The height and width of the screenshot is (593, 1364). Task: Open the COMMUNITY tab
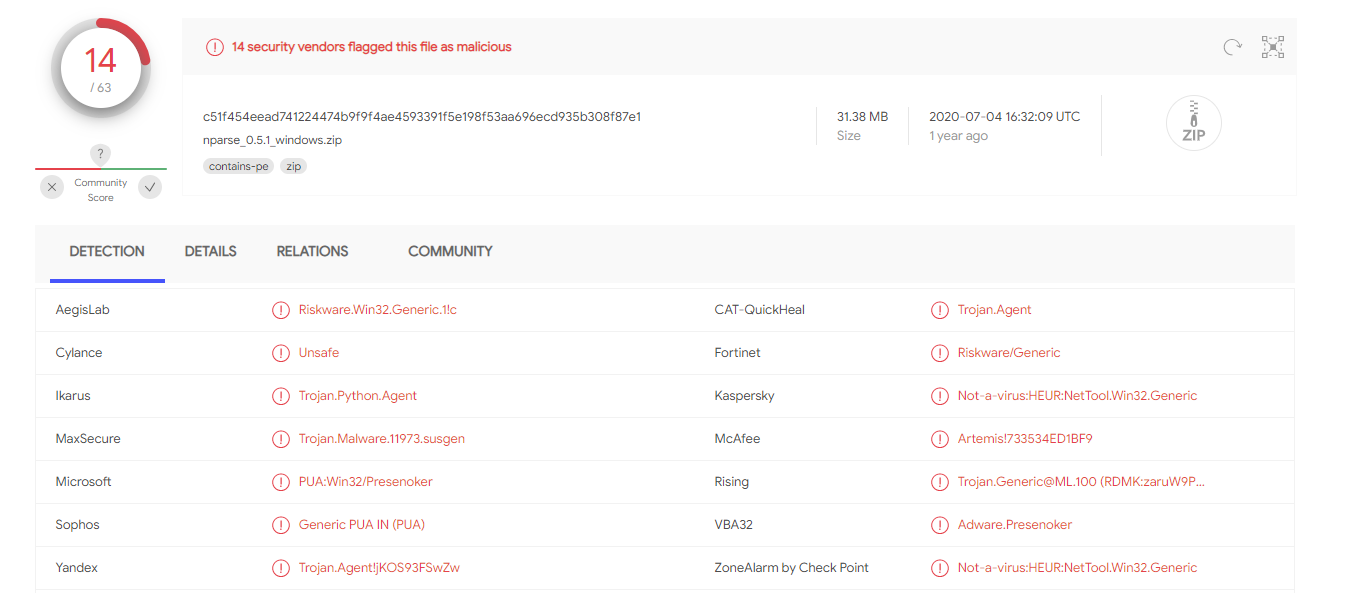coord(450,251)
